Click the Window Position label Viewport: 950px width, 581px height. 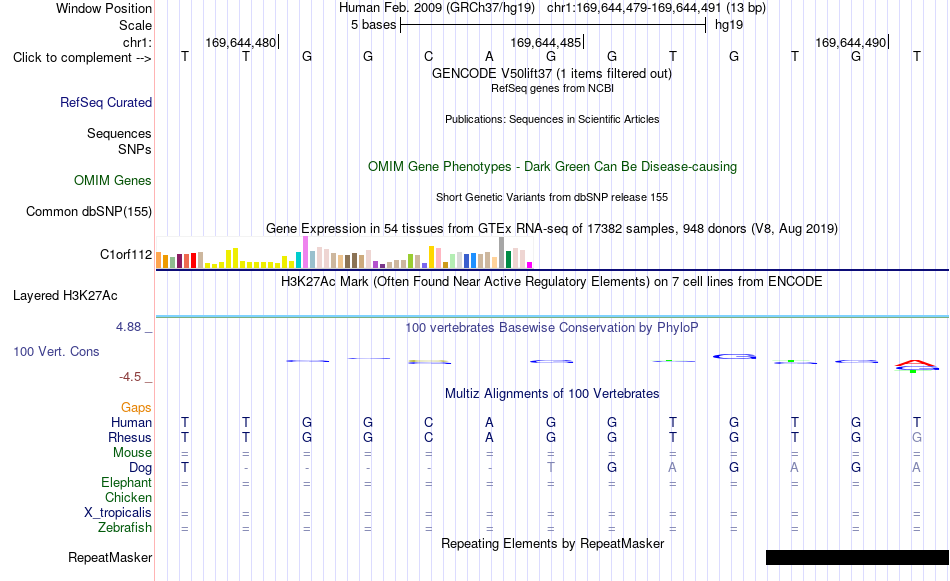coord(104,8)
